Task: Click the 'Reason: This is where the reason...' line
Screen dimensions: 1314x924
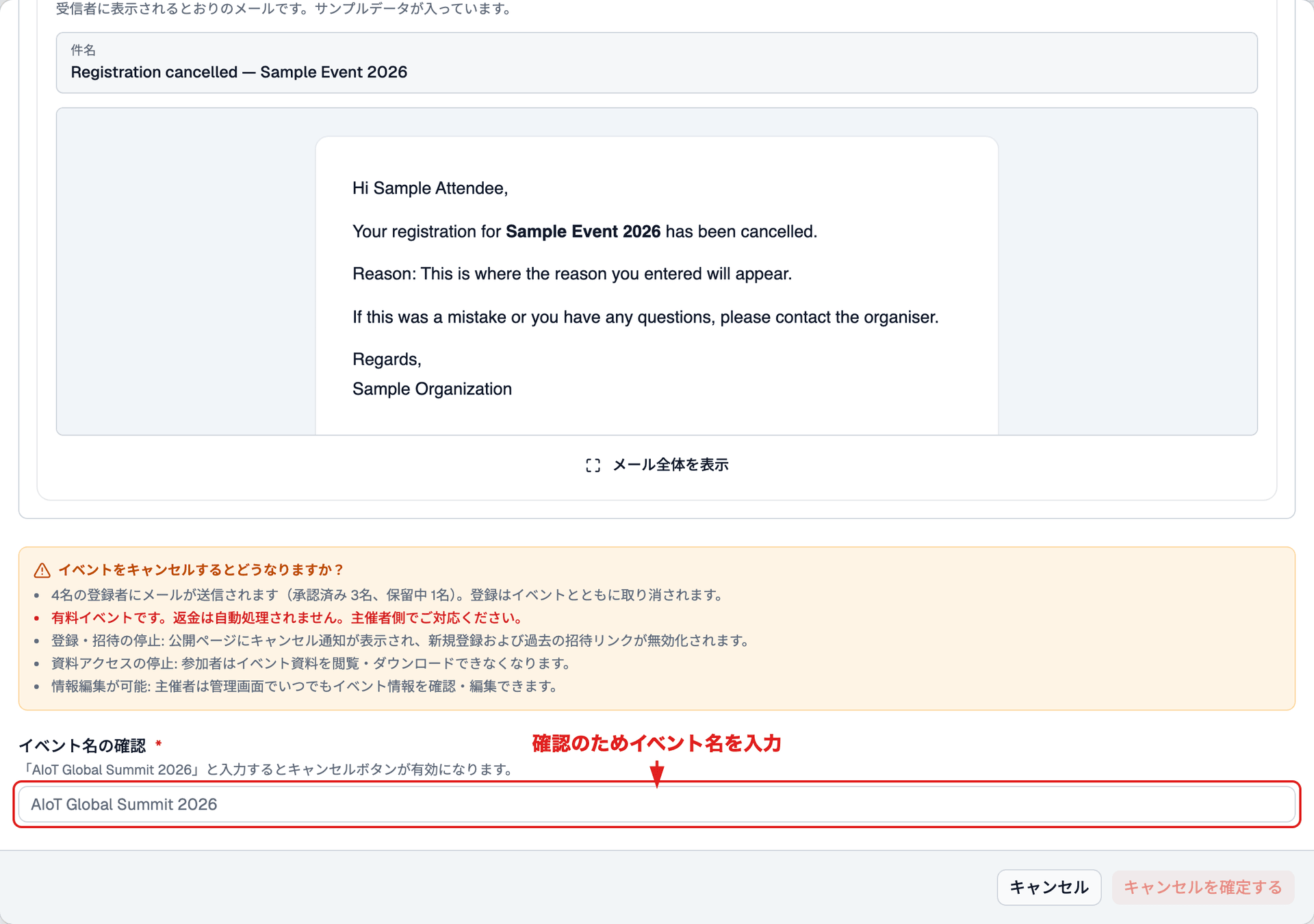Action: [572, 274]
